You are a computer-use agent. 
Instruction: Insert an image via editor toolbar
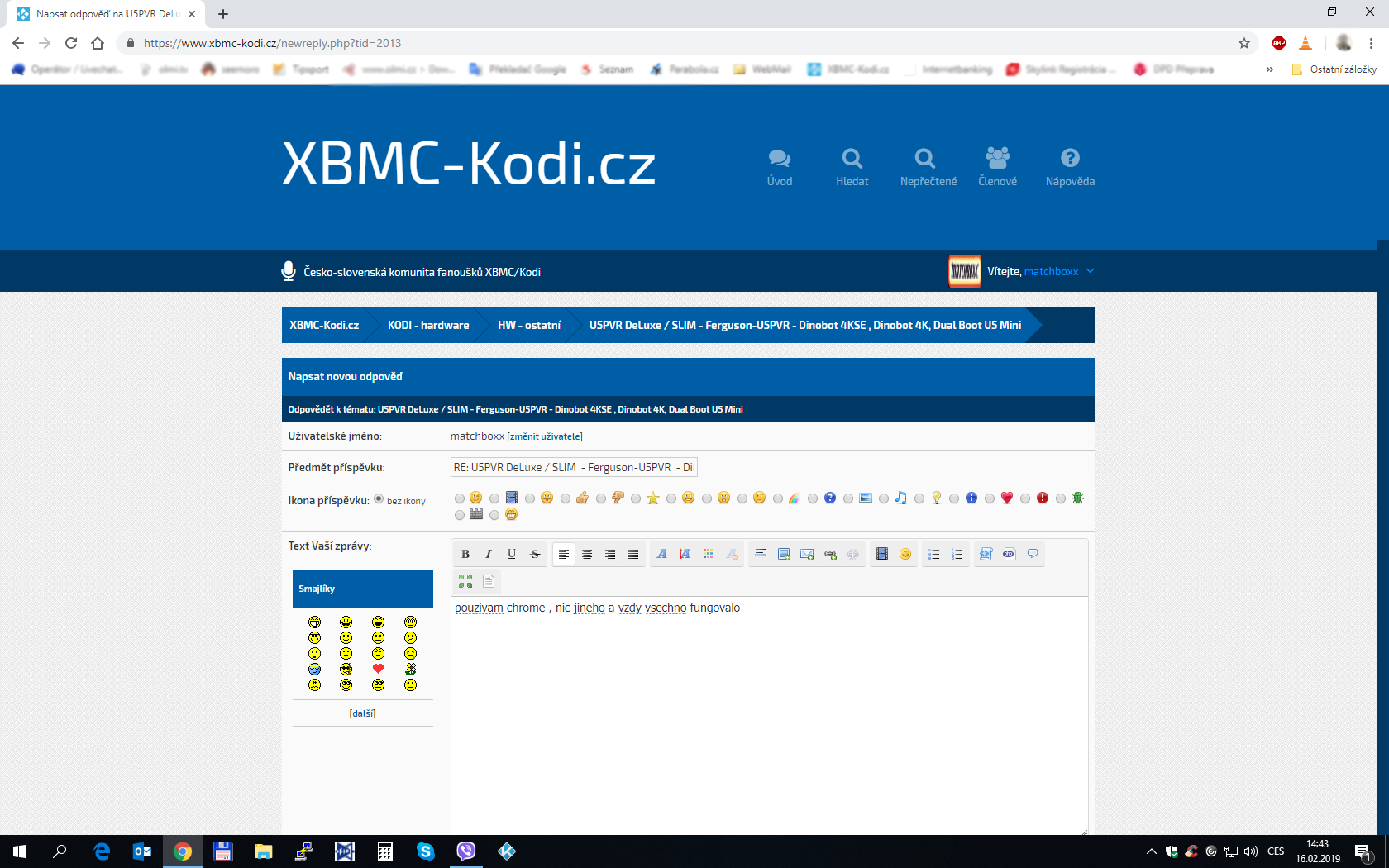click(x=784, y=554)
